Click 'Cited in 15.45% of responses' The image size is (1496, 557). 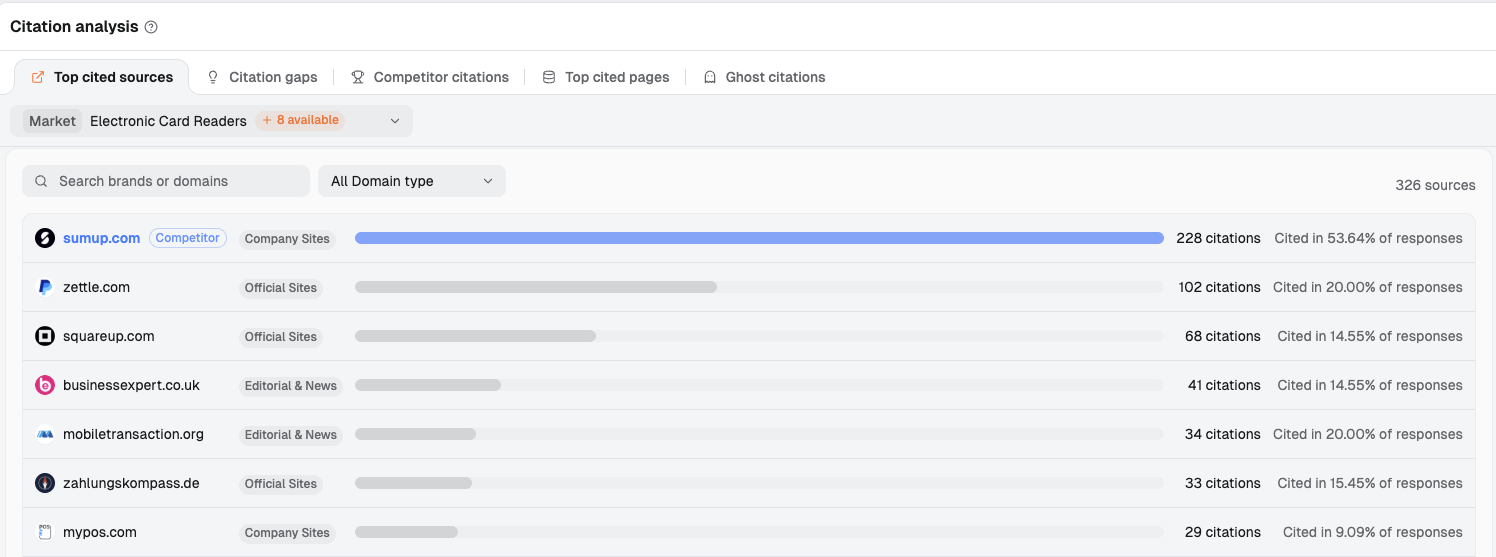1370,483
